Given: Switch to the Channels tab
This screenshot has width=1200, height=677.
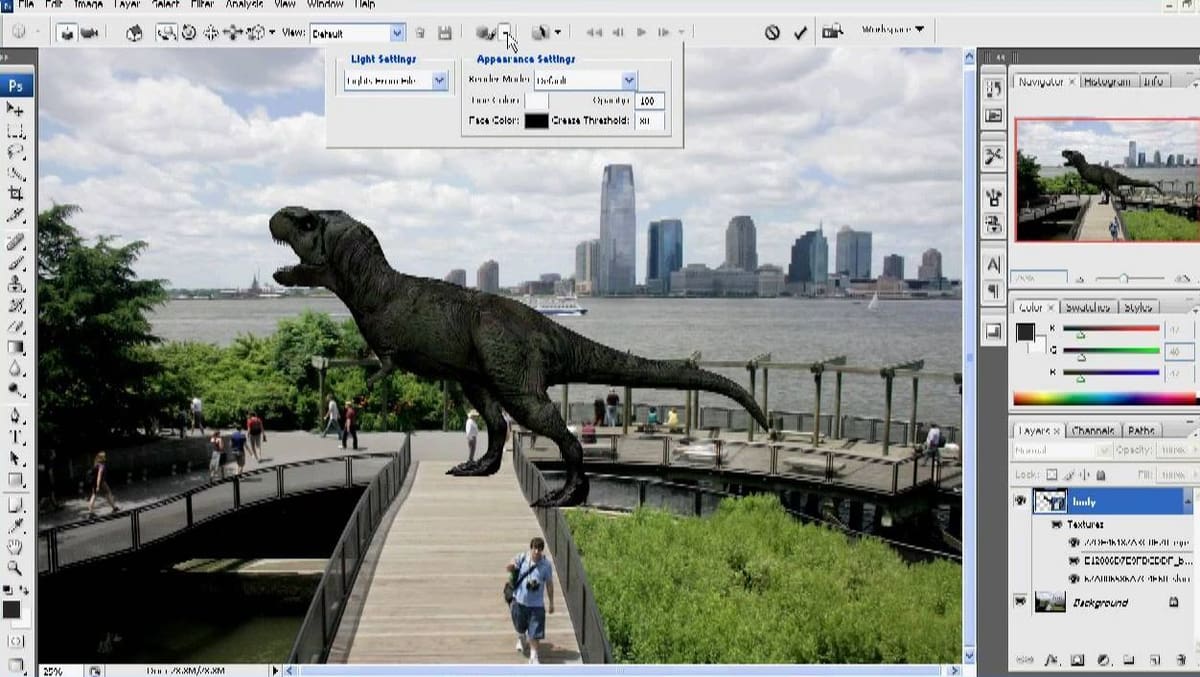Looking at the screenshot, I should (x=1092, y=431).
